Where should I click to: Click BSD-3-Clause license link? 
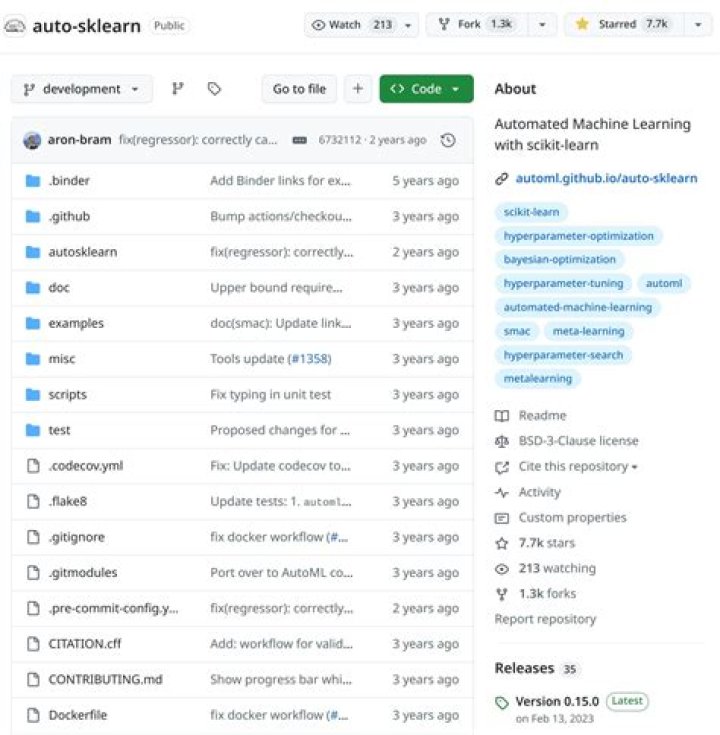point(578,441)
